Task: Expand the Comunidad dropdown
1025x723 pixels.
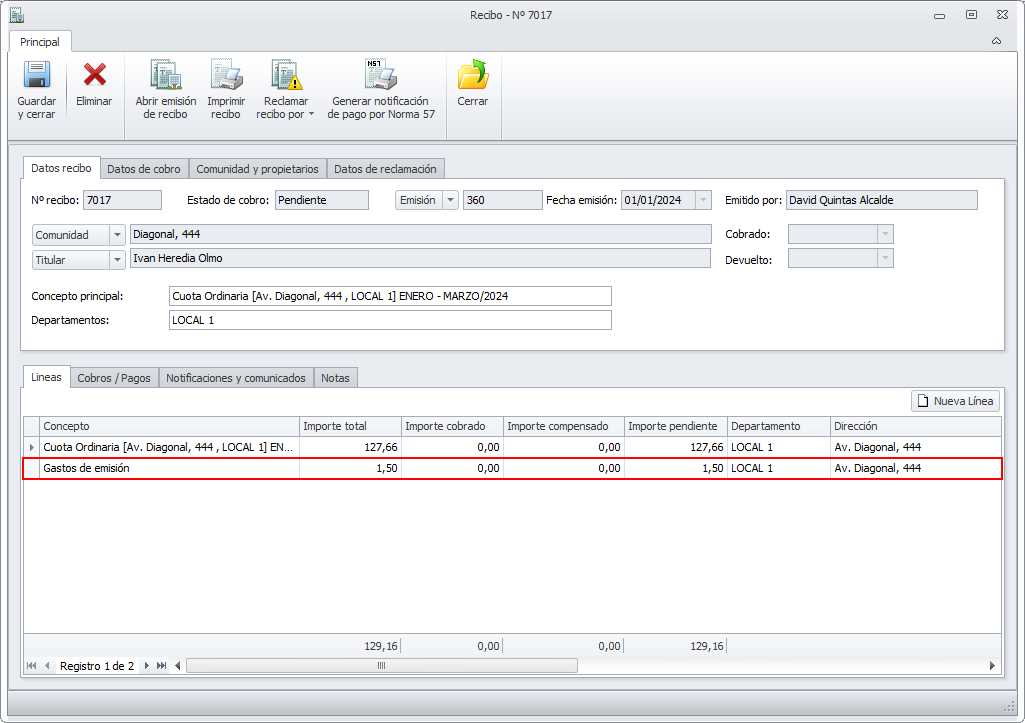Action: coord(117,235)
